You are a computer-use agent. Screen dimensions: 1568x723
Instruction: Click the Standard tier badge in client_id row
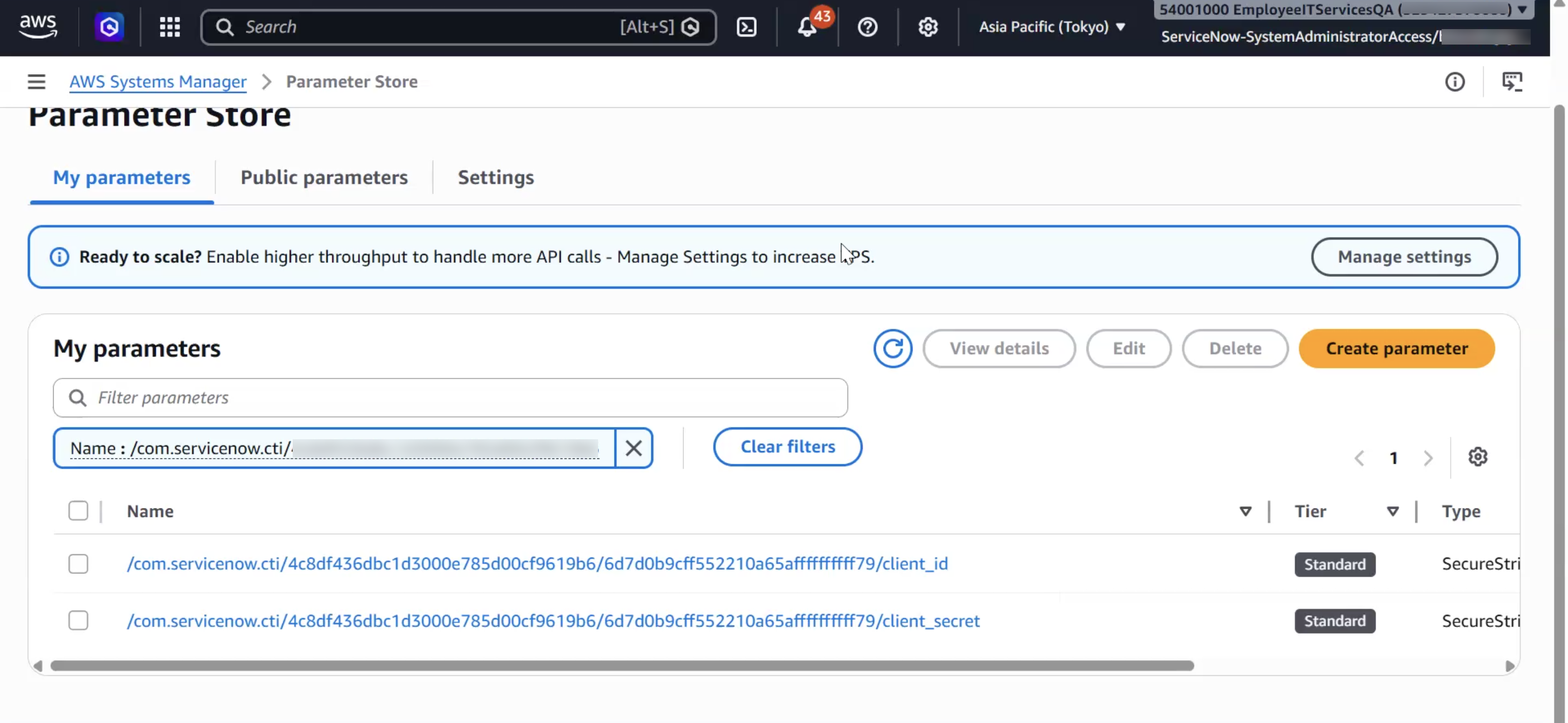click(1334, 564)
